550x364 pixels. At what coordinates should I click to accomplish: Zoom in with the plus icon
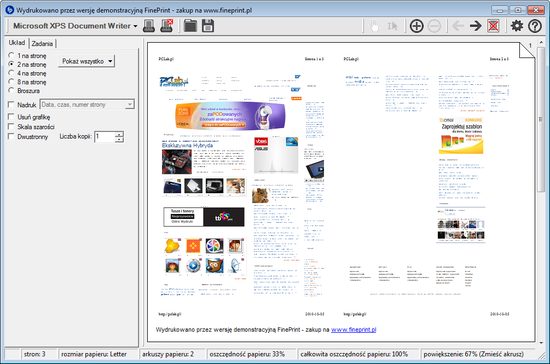click(416, 26)
